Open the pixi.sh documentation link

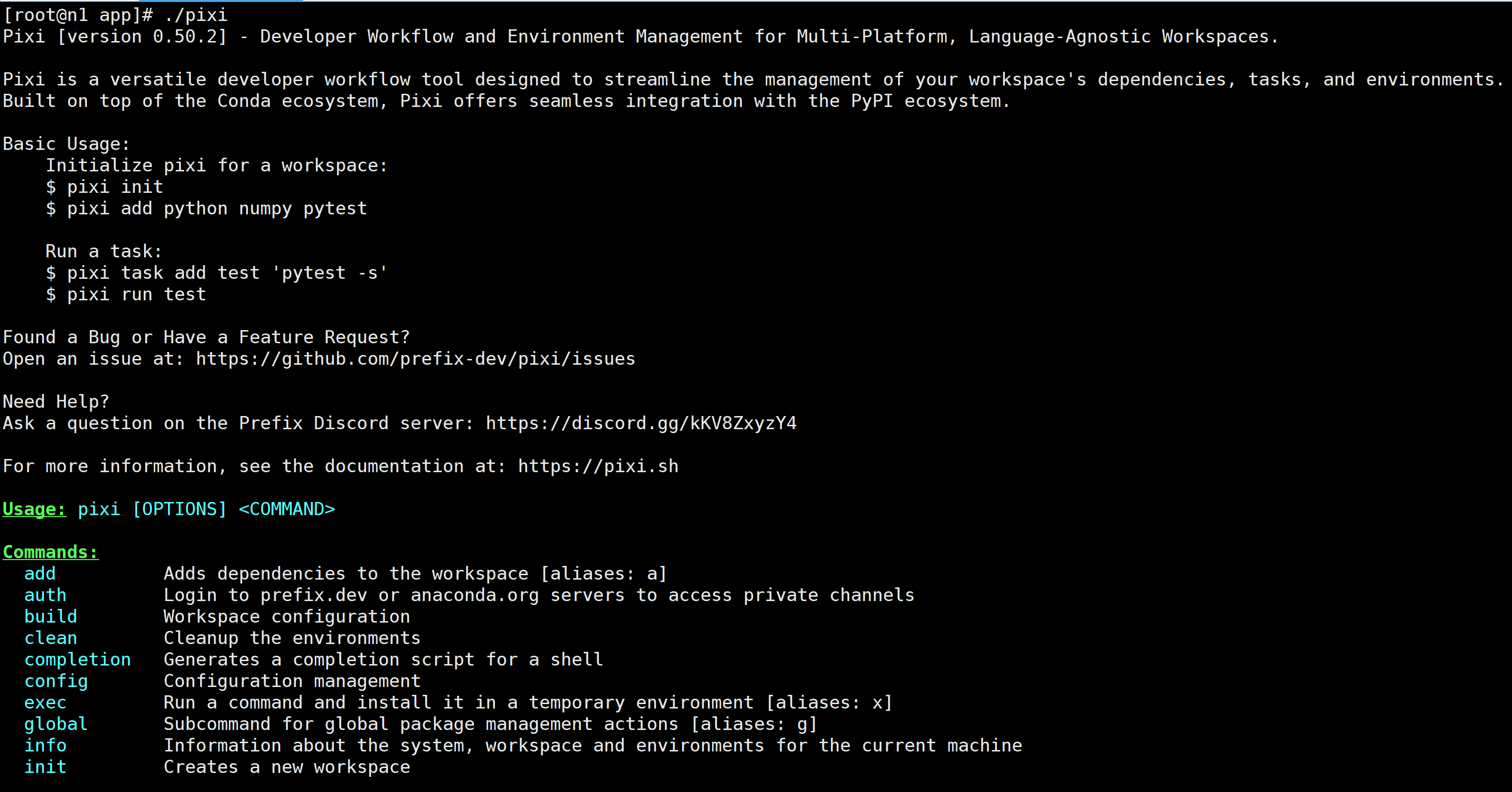click(x=598, y=466)
